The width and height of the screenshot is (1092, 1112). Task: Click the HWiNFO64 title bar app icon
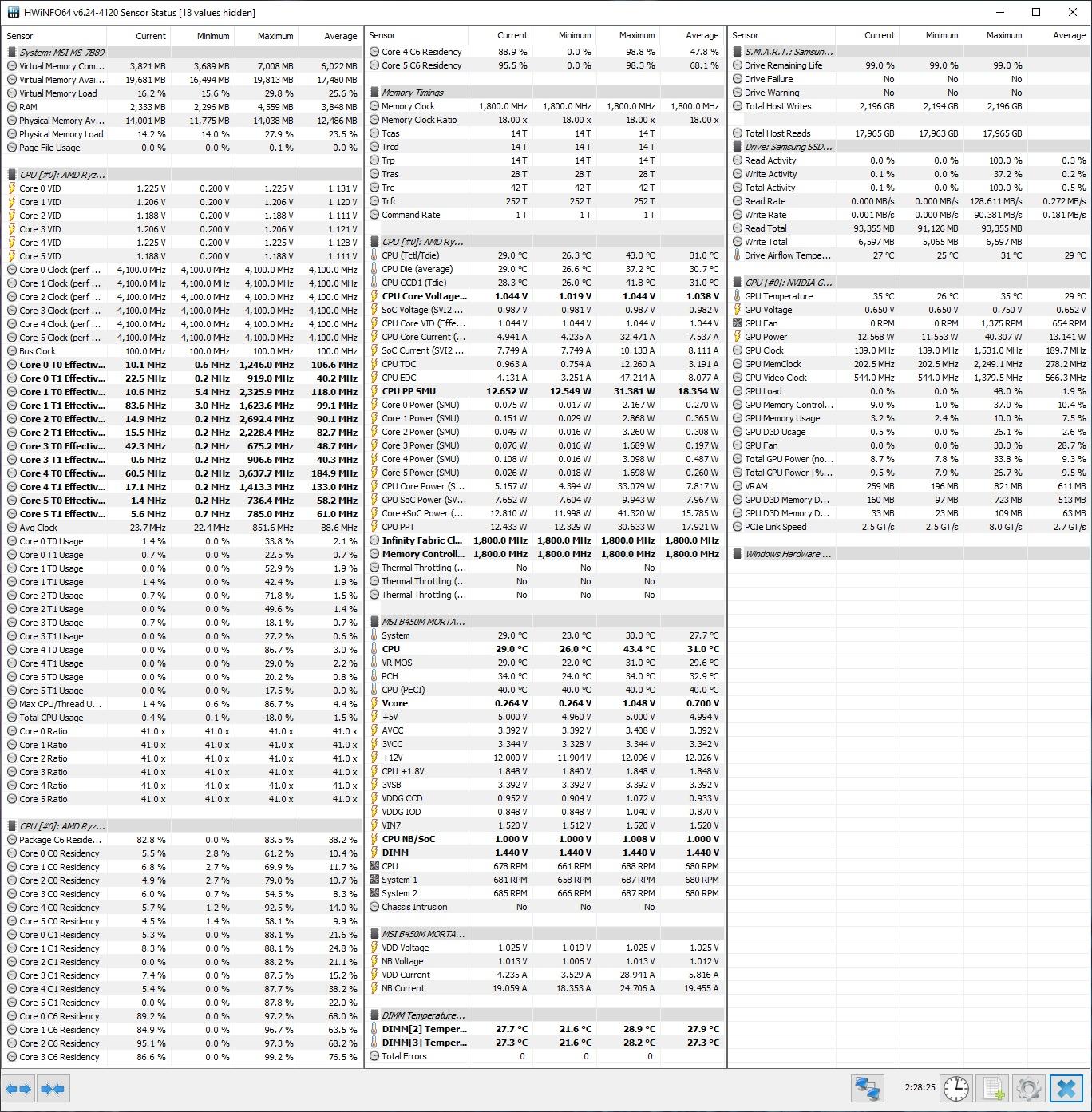coord(14,12)
